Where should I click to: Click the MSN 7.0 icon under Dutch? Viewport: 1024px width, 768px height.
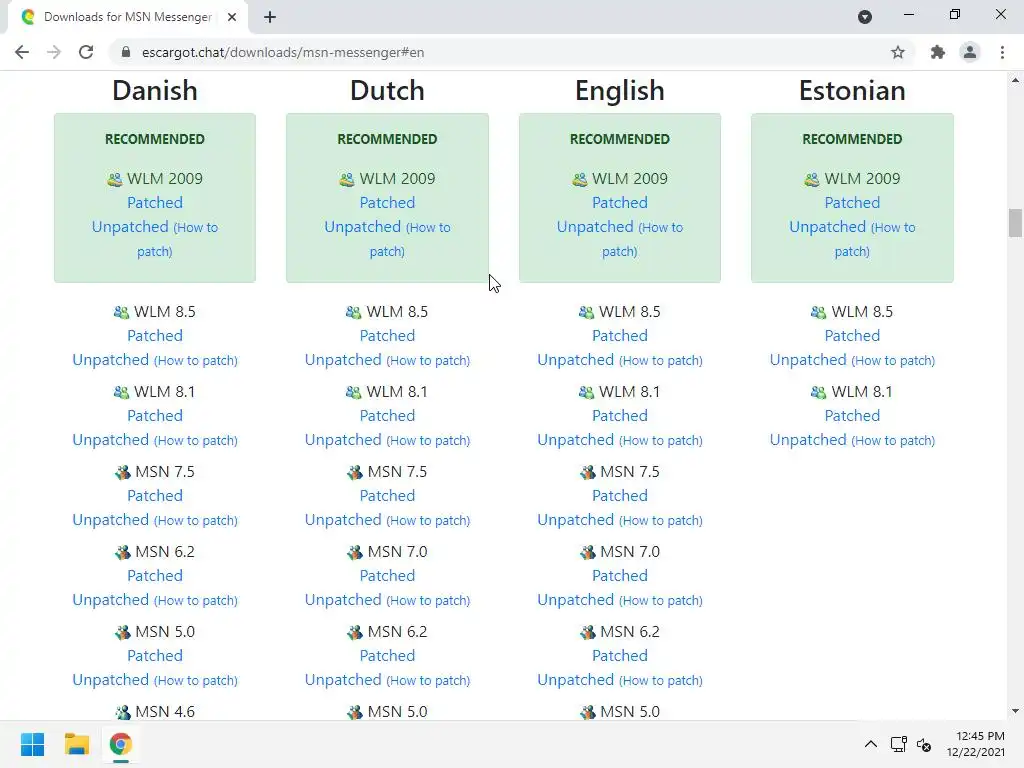(x=355, y=552)
